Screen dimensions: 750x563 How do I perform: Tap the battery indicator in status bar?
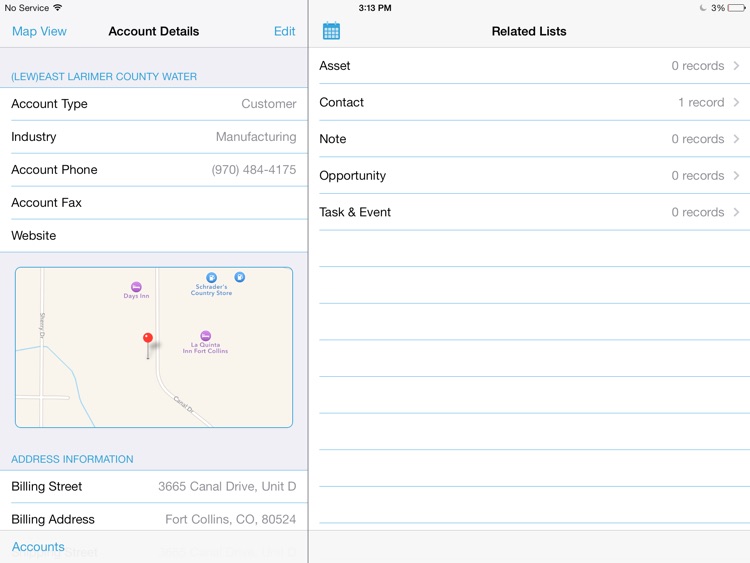tap(736, 8)
